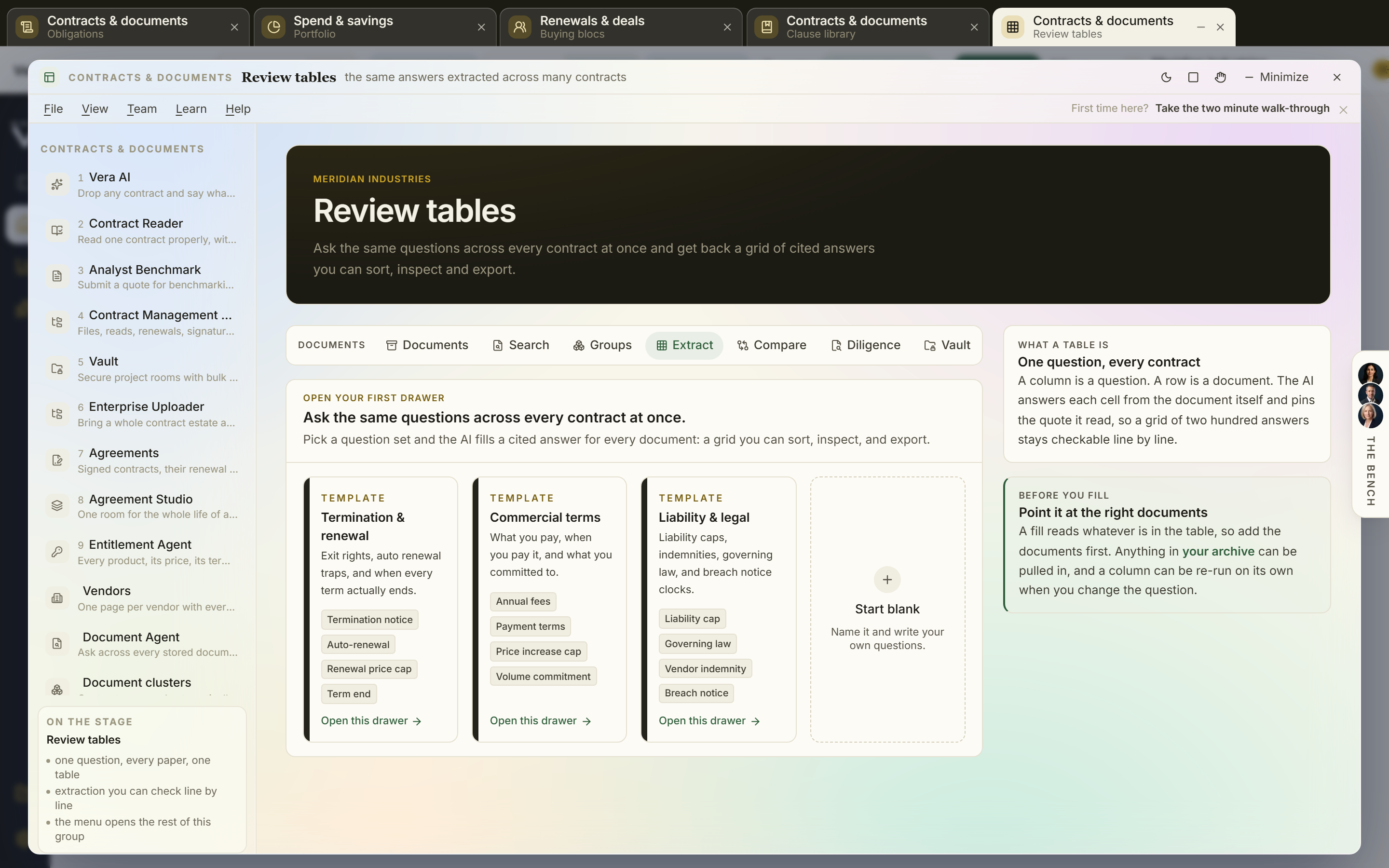
Task: Select the Extract section tab
Action: point(684,345)
